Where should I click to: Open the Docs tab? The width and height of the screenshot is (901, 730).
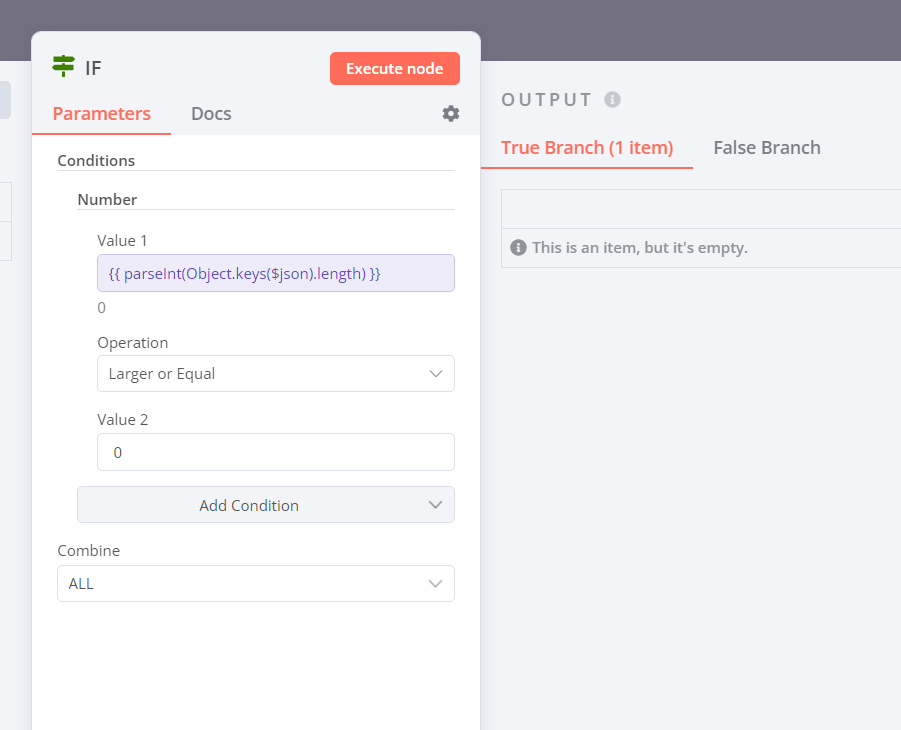(211, 114)
